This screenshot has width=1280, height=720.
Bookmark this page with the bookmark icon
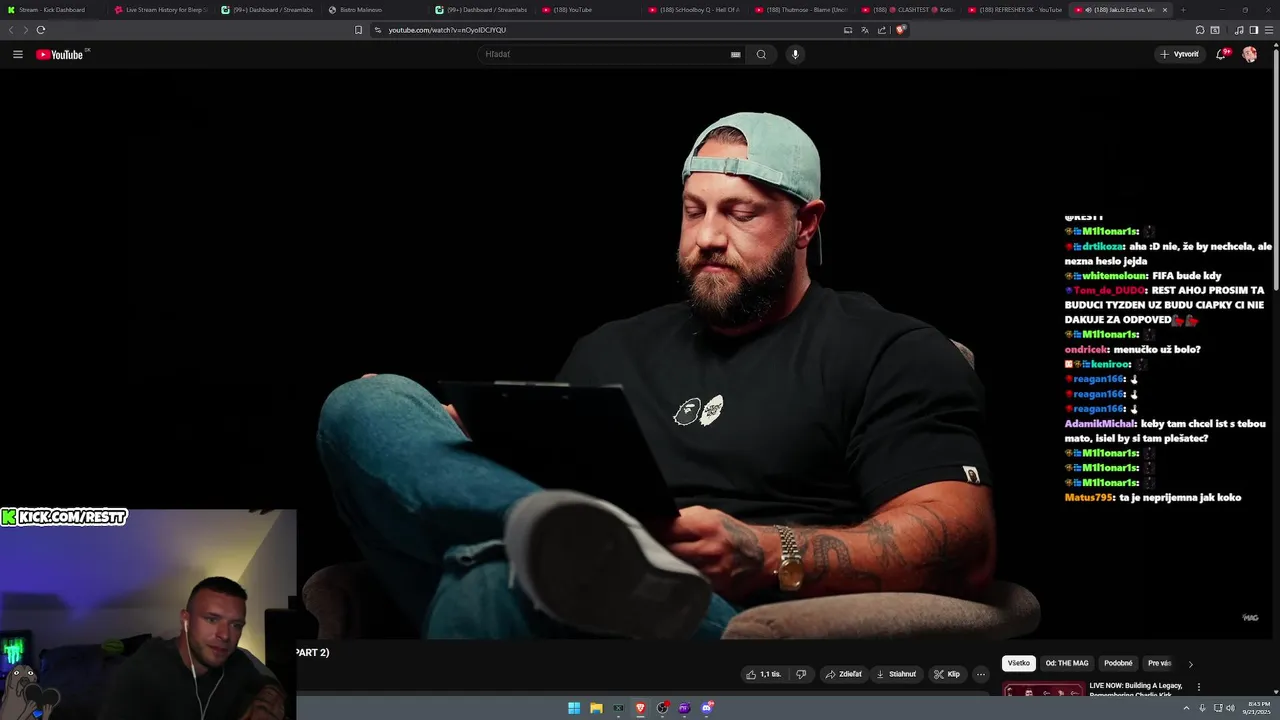(359, 30)
